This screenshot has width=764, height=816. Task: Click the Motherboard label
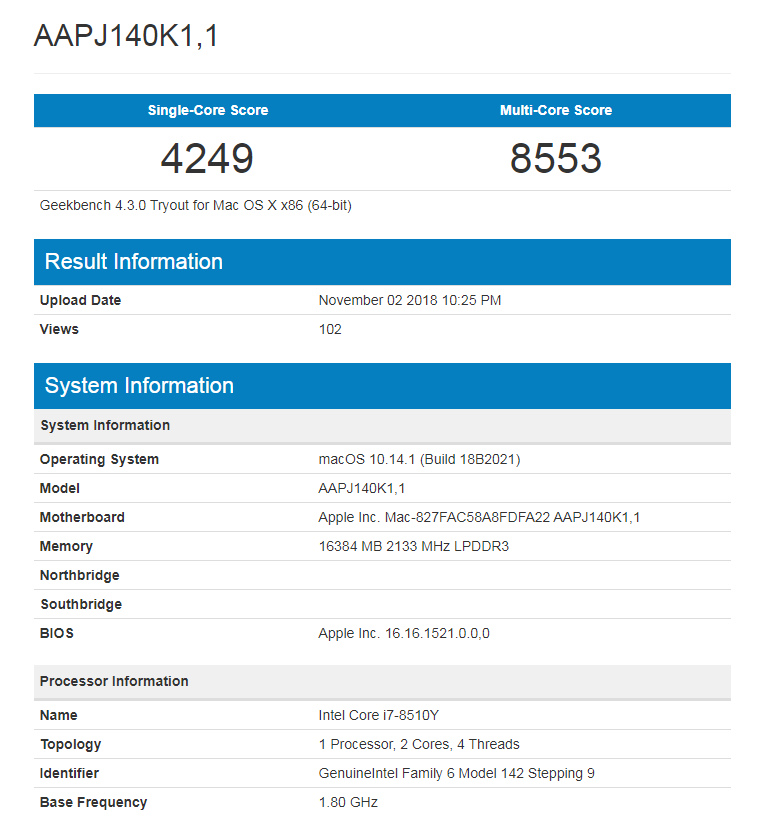pos(82,517)
